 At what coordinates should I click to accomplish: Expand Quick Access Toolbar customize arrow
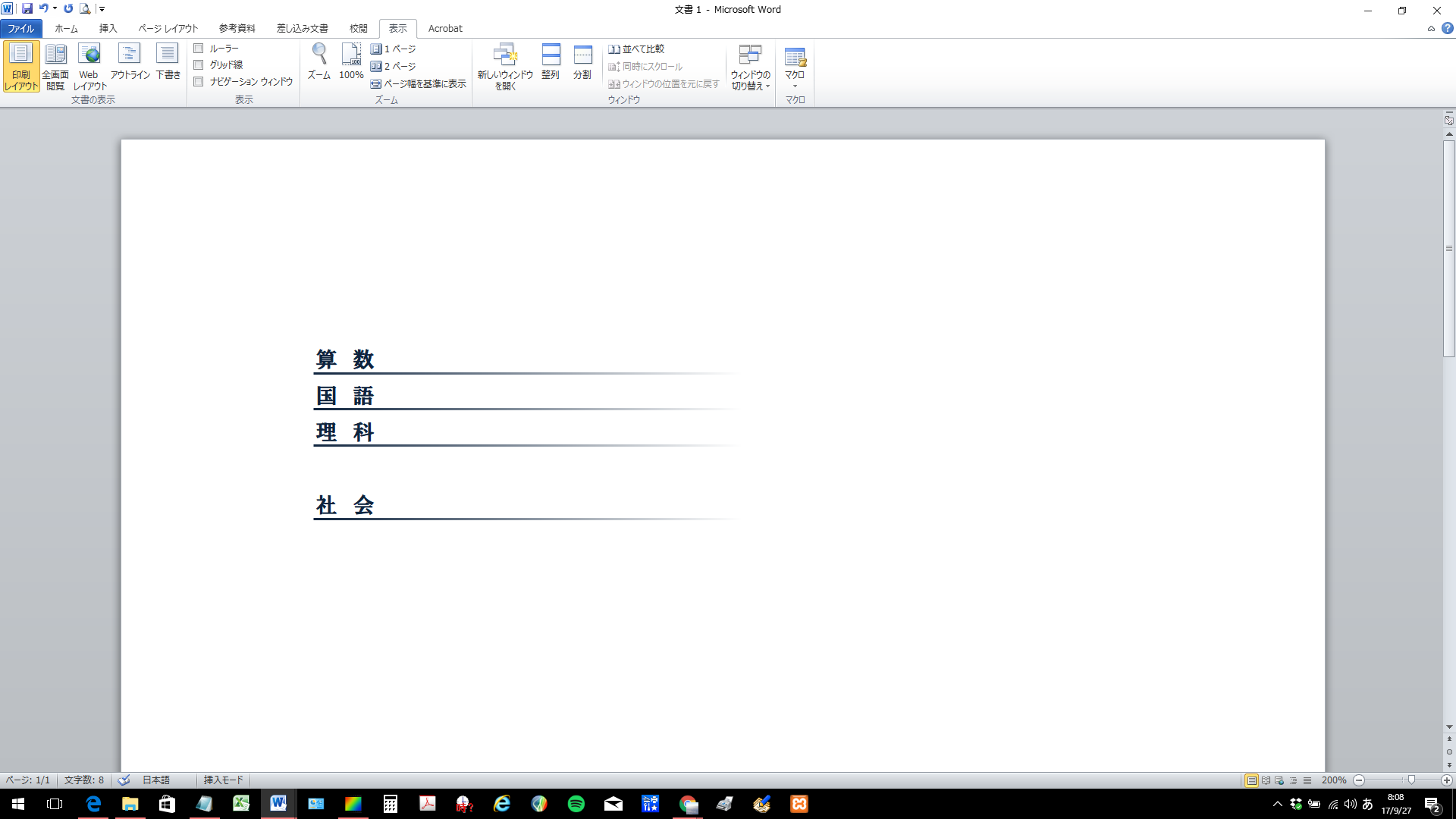coord(102,9)
